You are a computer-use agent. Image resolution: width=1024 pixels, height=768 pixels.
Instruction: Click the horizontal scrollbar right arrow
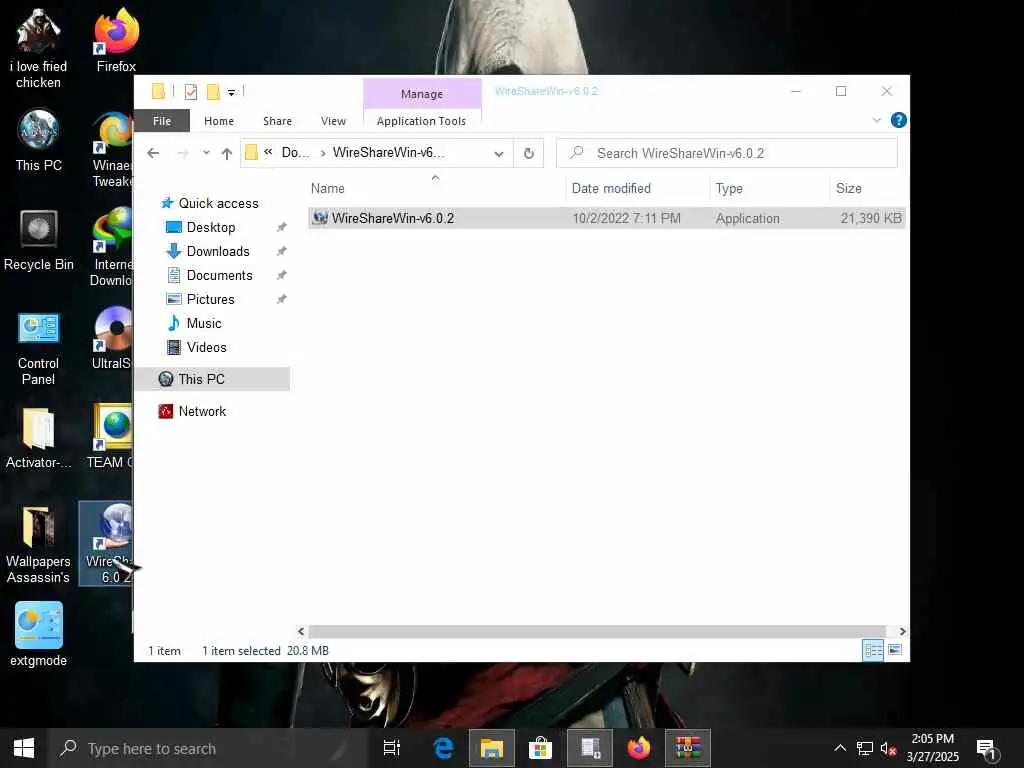902,632
